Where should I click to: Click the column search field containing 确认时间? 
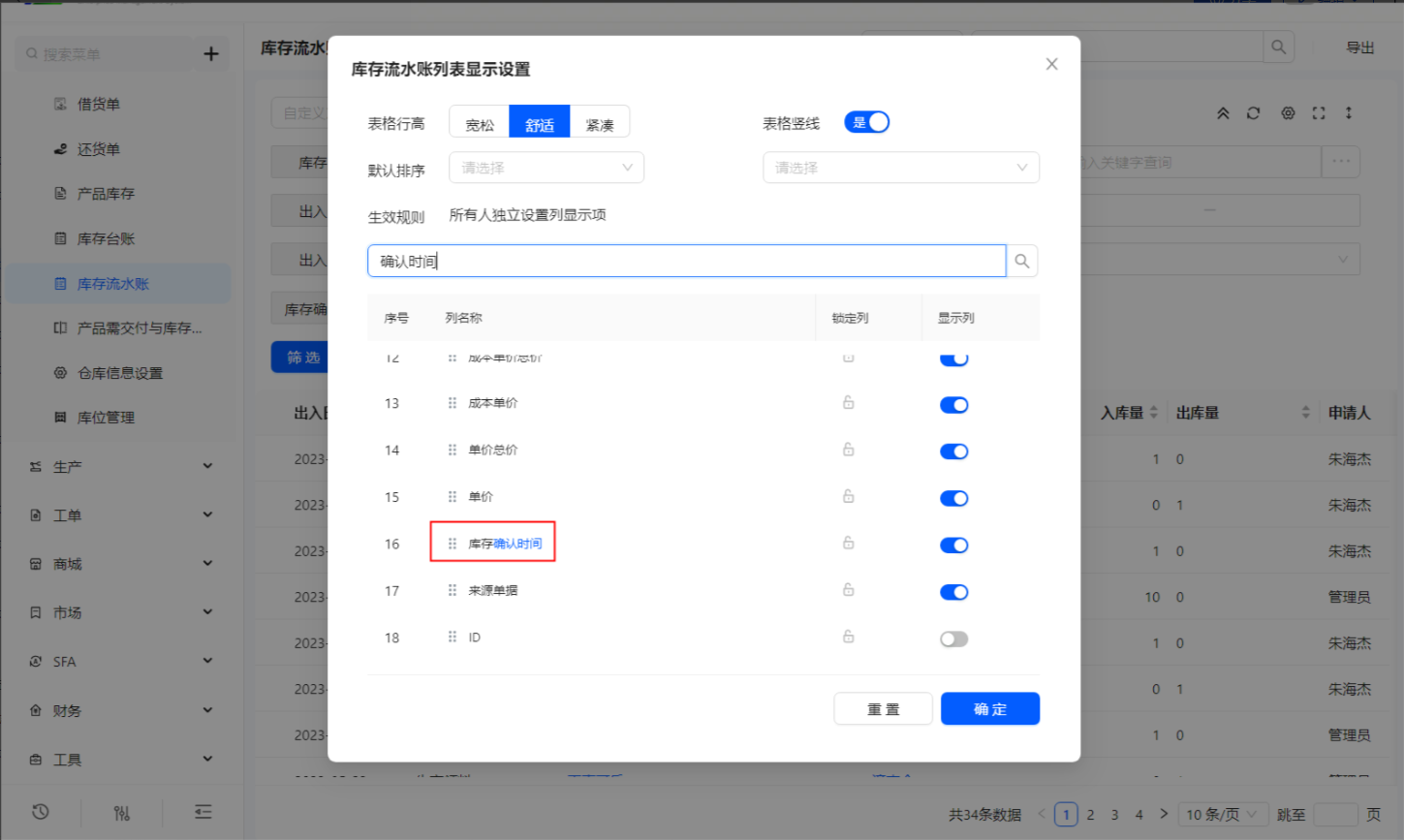point(686,262)
